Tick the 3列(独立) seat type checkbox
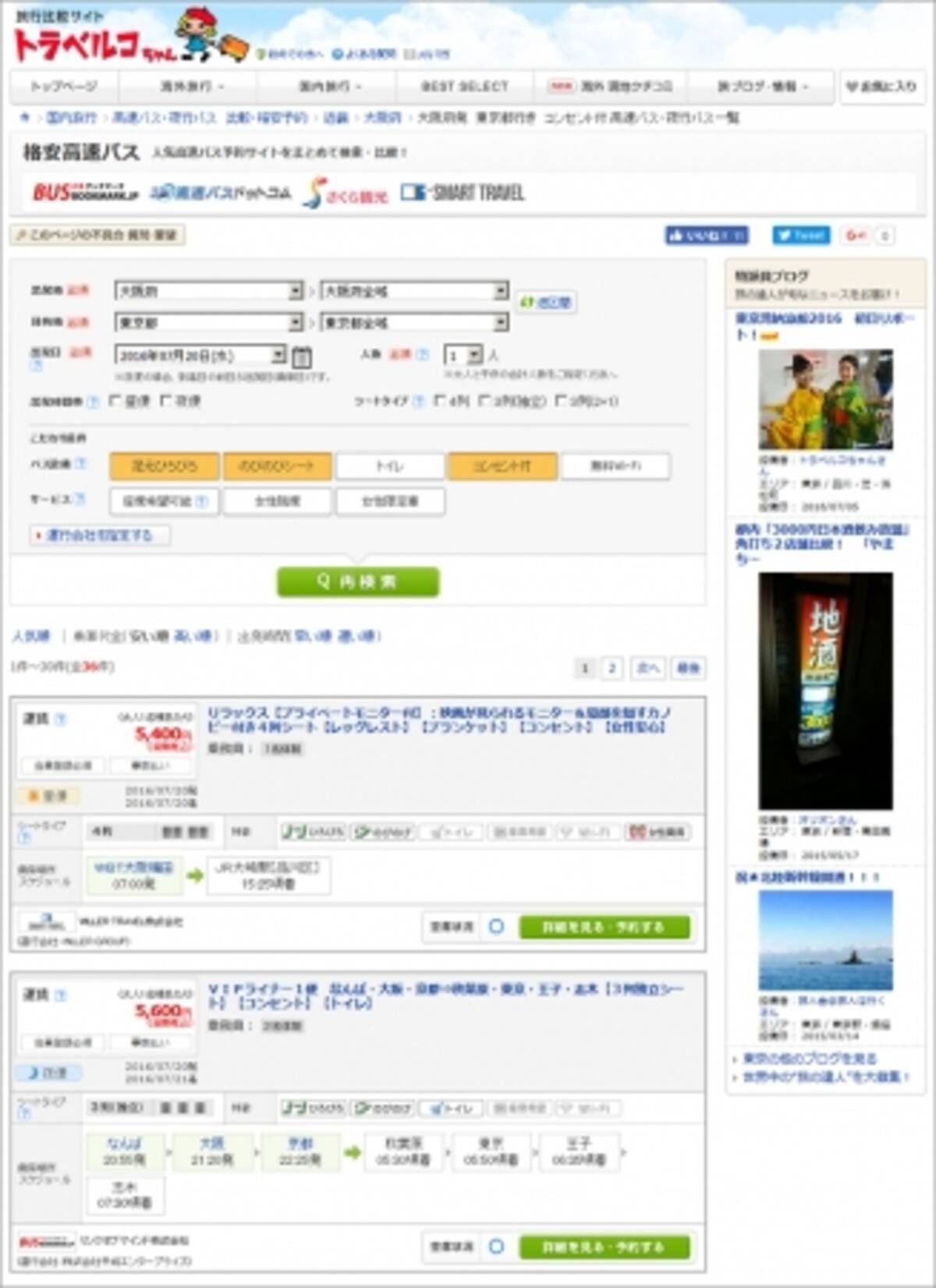936x1288 pixels. (484, 401)
